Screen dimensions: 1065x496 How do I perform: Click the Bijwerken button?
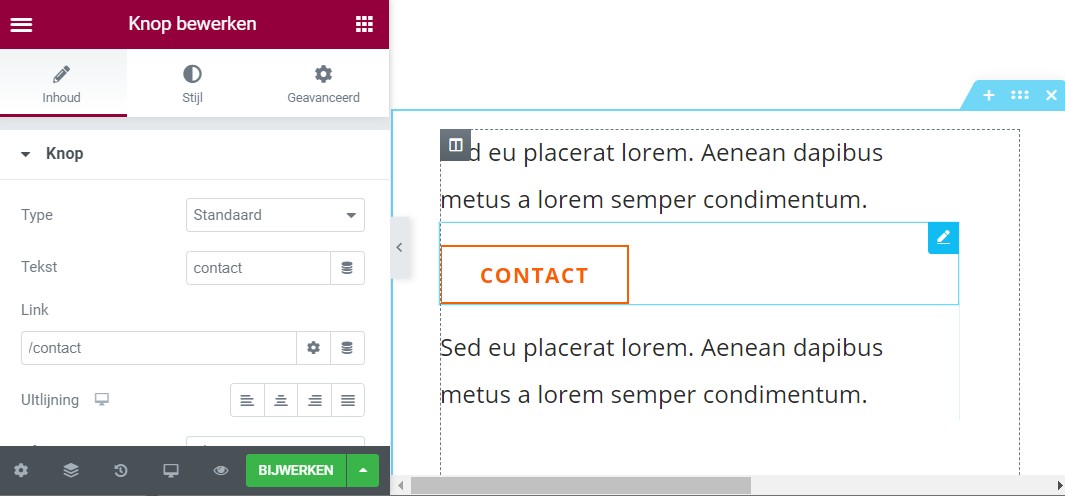pyautogui.click(x=295, y=470)
